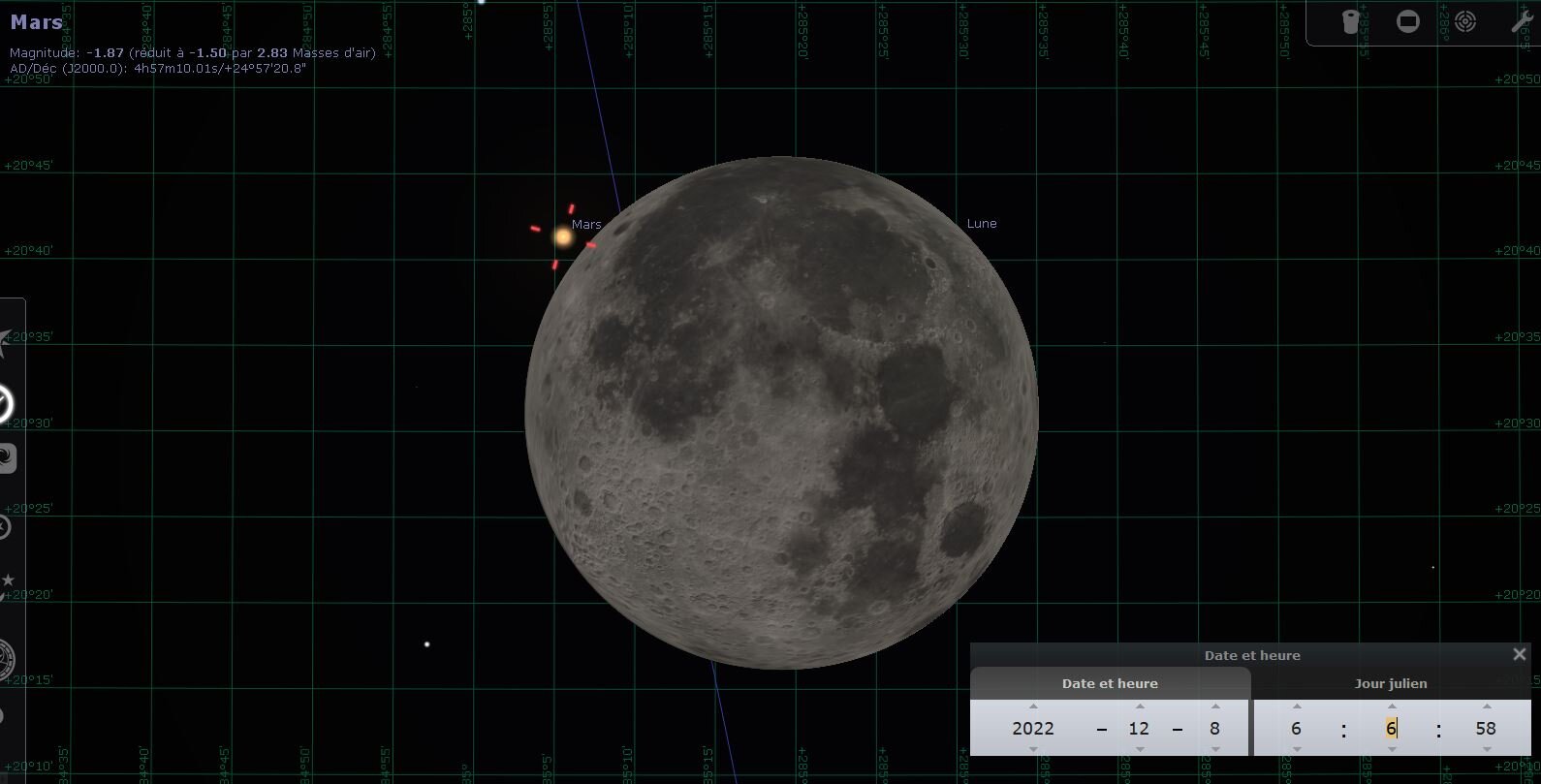The image size is (1541, 784).
Task: Decrease the day 8 with the down arrow
Action: point(1215,749)
